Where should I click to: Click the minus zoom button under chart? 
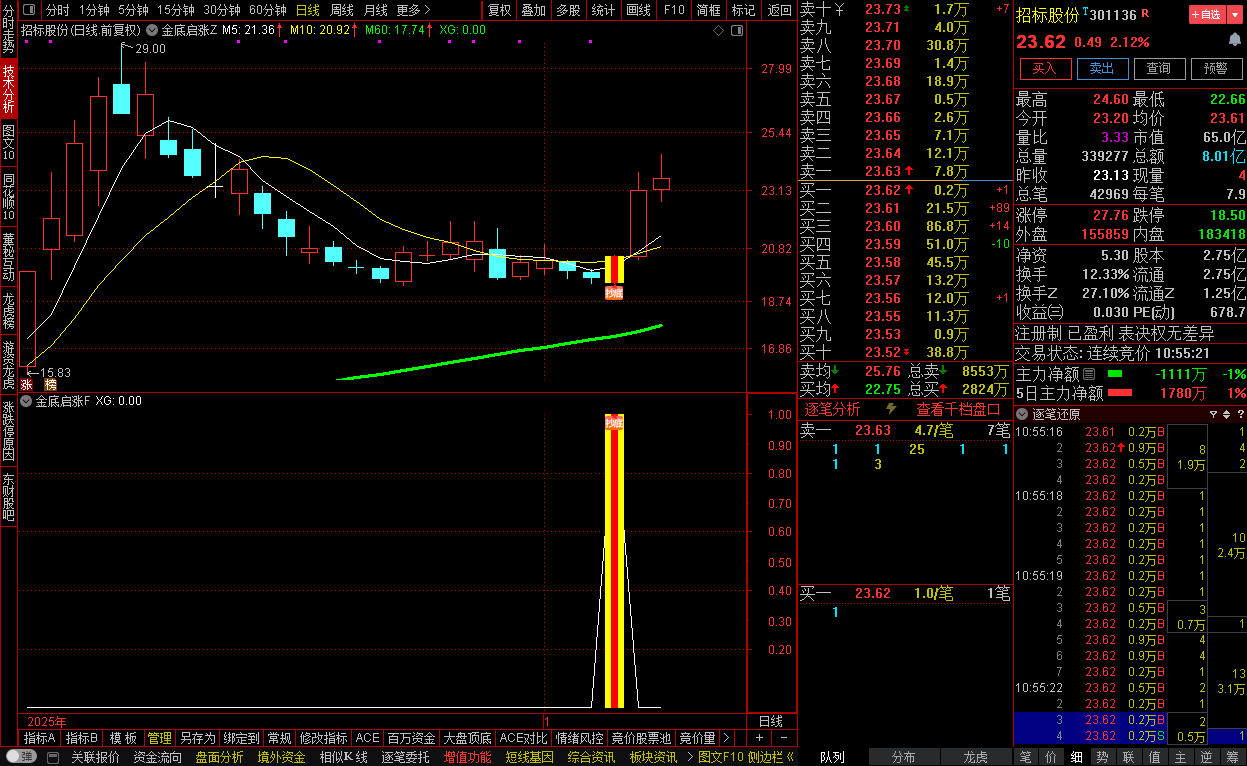pos(784,738)
